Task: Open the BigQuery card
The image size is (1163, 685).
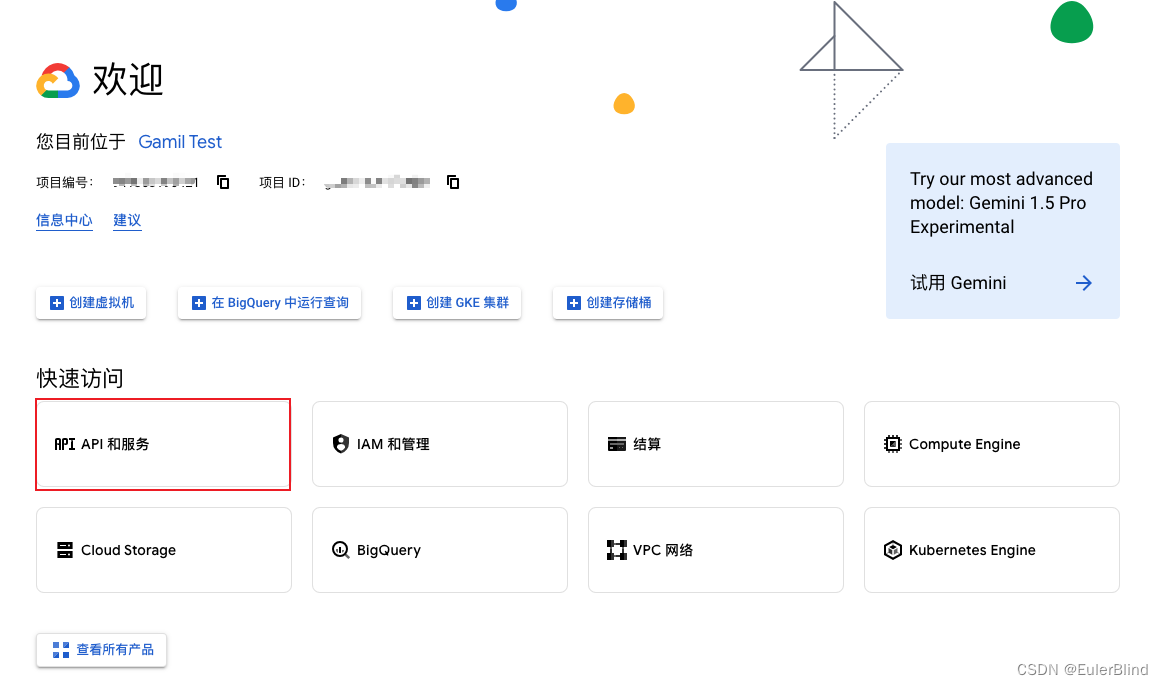Action: (440, 550)
